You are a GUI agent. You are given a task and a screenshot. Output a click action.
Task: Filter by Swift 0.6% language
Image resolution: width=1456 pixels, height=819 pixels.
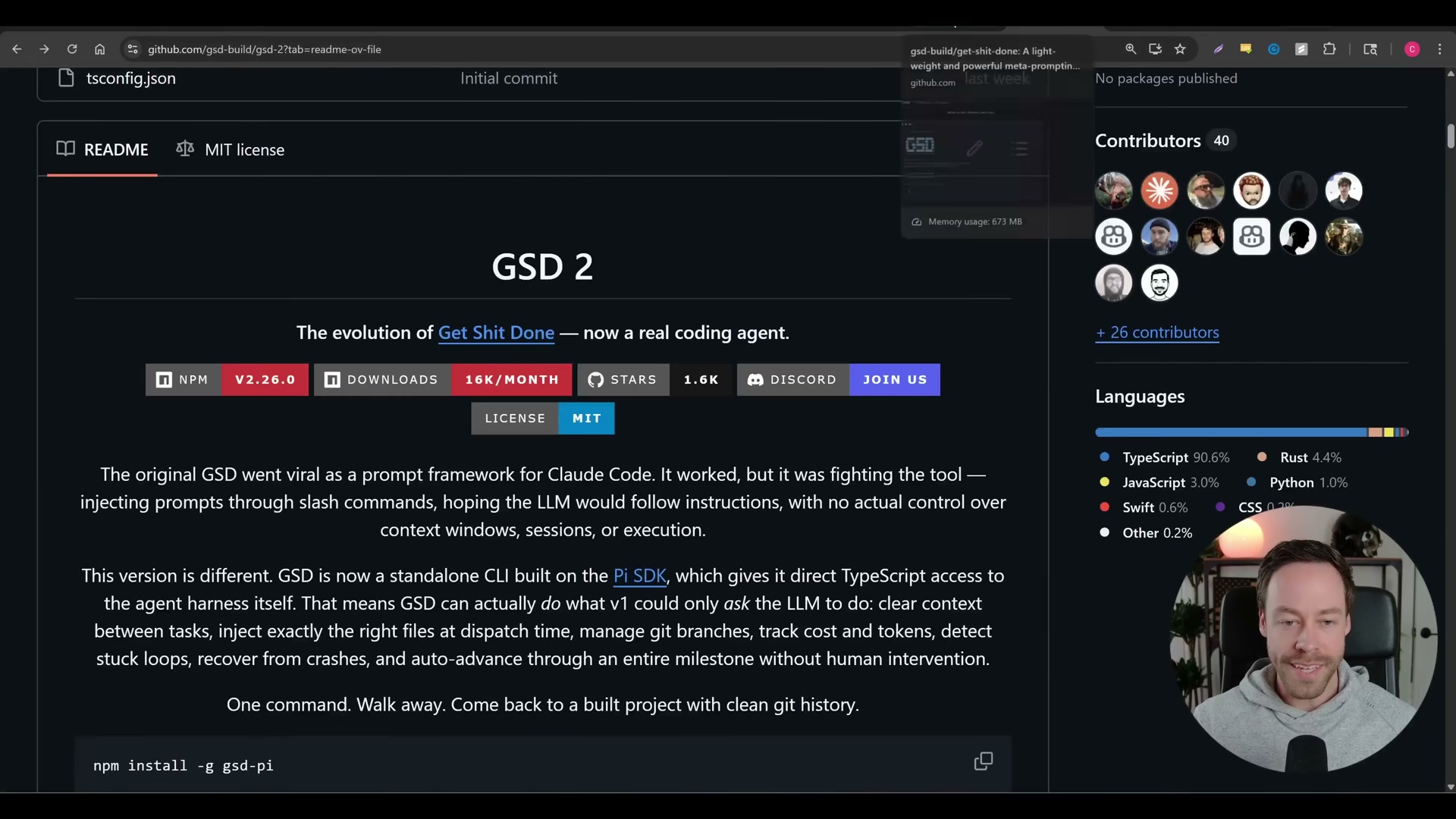[x=1144, y=508]
